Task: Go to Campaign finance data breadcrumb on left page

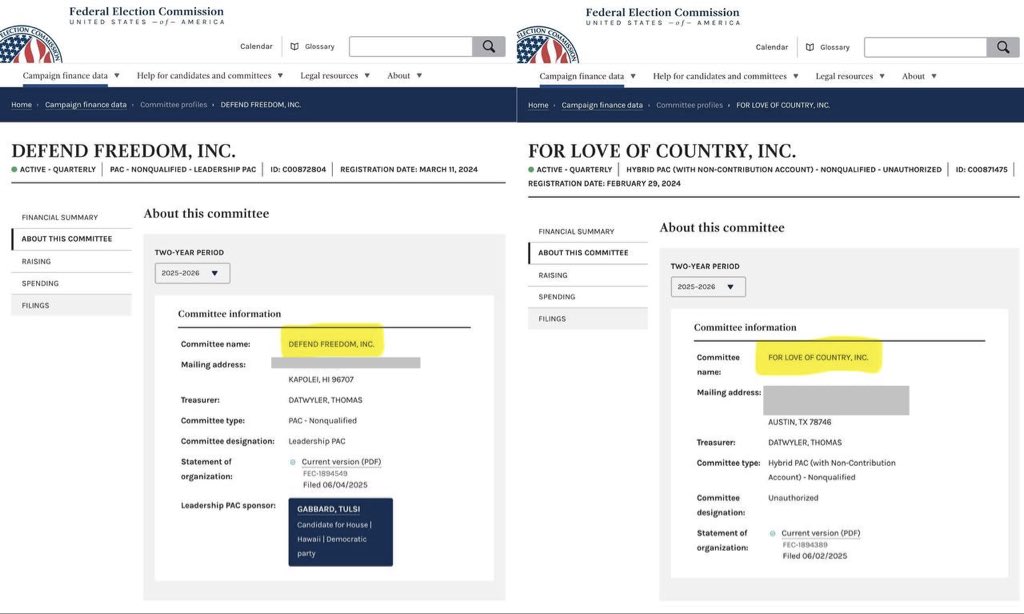Action: [x=86, y=105]
